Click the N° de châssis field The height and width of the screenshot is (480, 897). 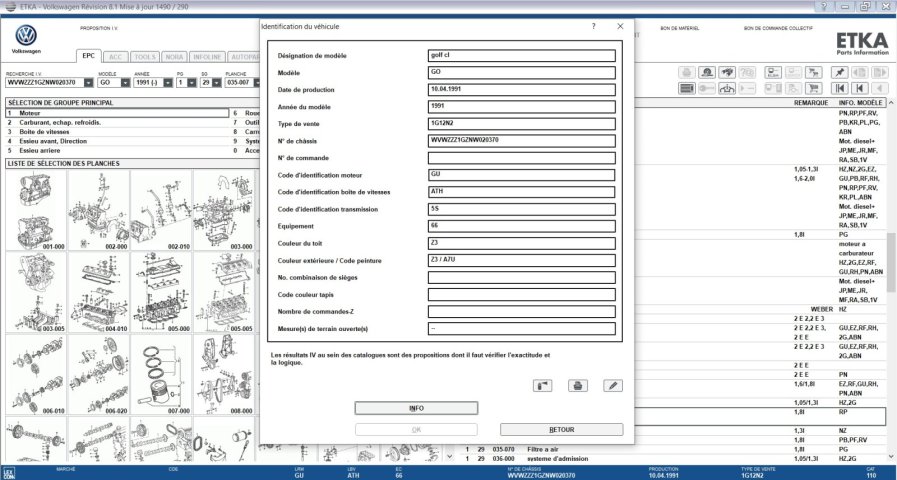[522, 141]
